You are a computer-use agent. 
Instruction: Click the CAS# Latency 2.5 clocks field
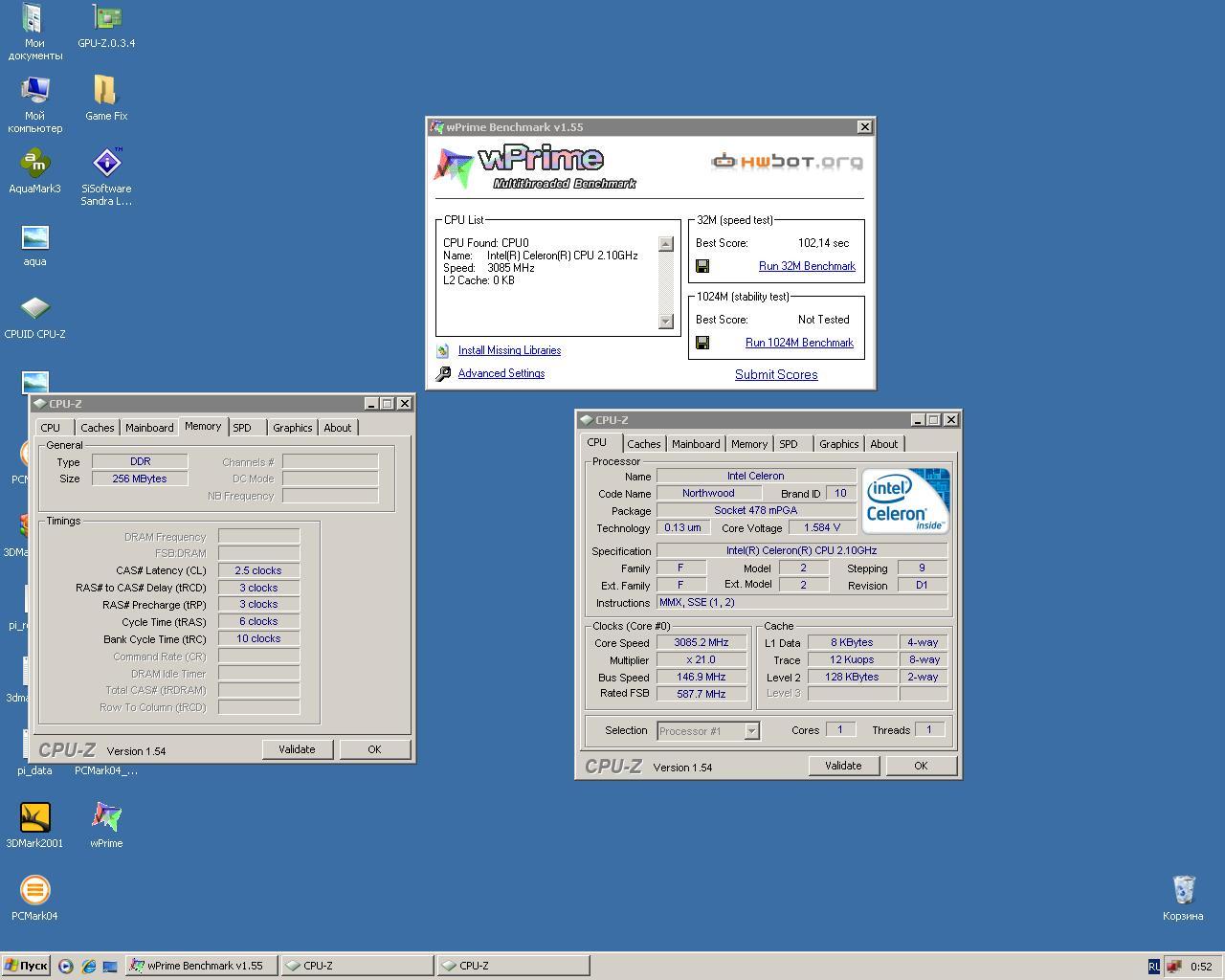click(x=258, y=570)
